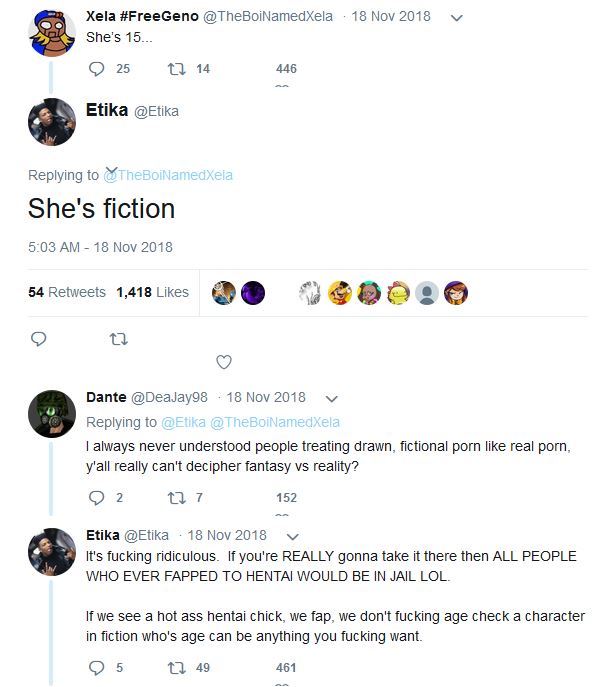This screenshot has width=611, height=687.
Task: Click the 18 Nov 2018 timestamp on Dante's tweet
Action: click(266, 397)
